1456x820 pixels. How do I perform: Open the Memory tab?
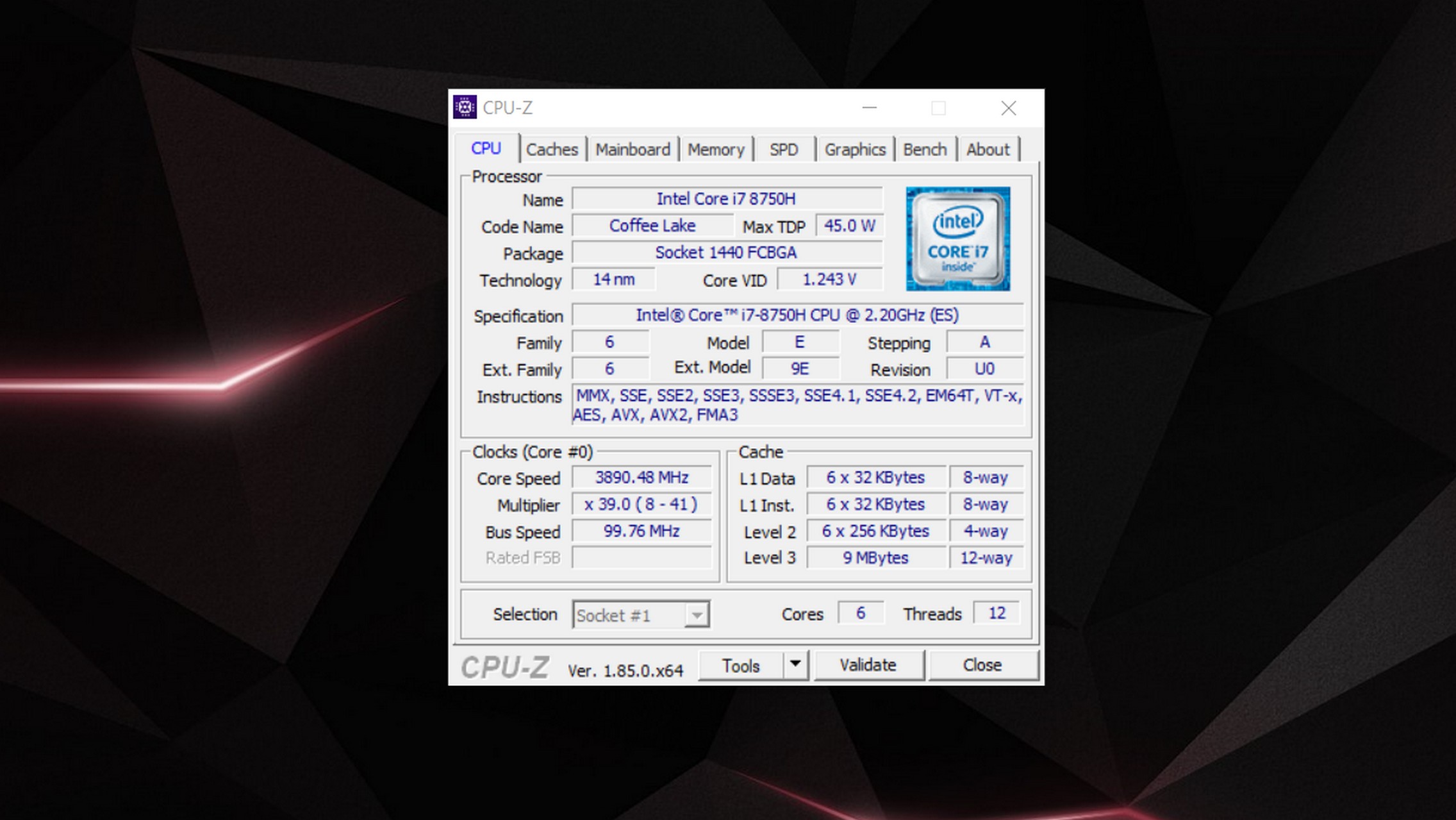click(x=716, y=149)
